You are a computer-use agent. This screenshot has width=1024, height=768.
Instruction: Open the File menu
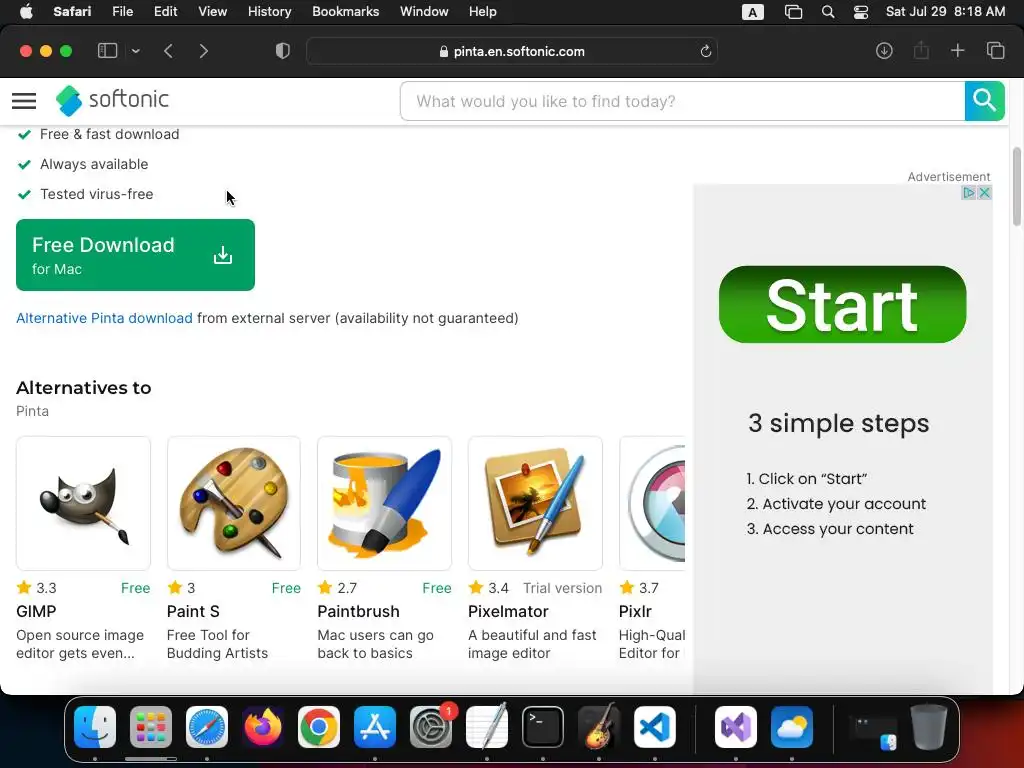(x=122, y=12)
